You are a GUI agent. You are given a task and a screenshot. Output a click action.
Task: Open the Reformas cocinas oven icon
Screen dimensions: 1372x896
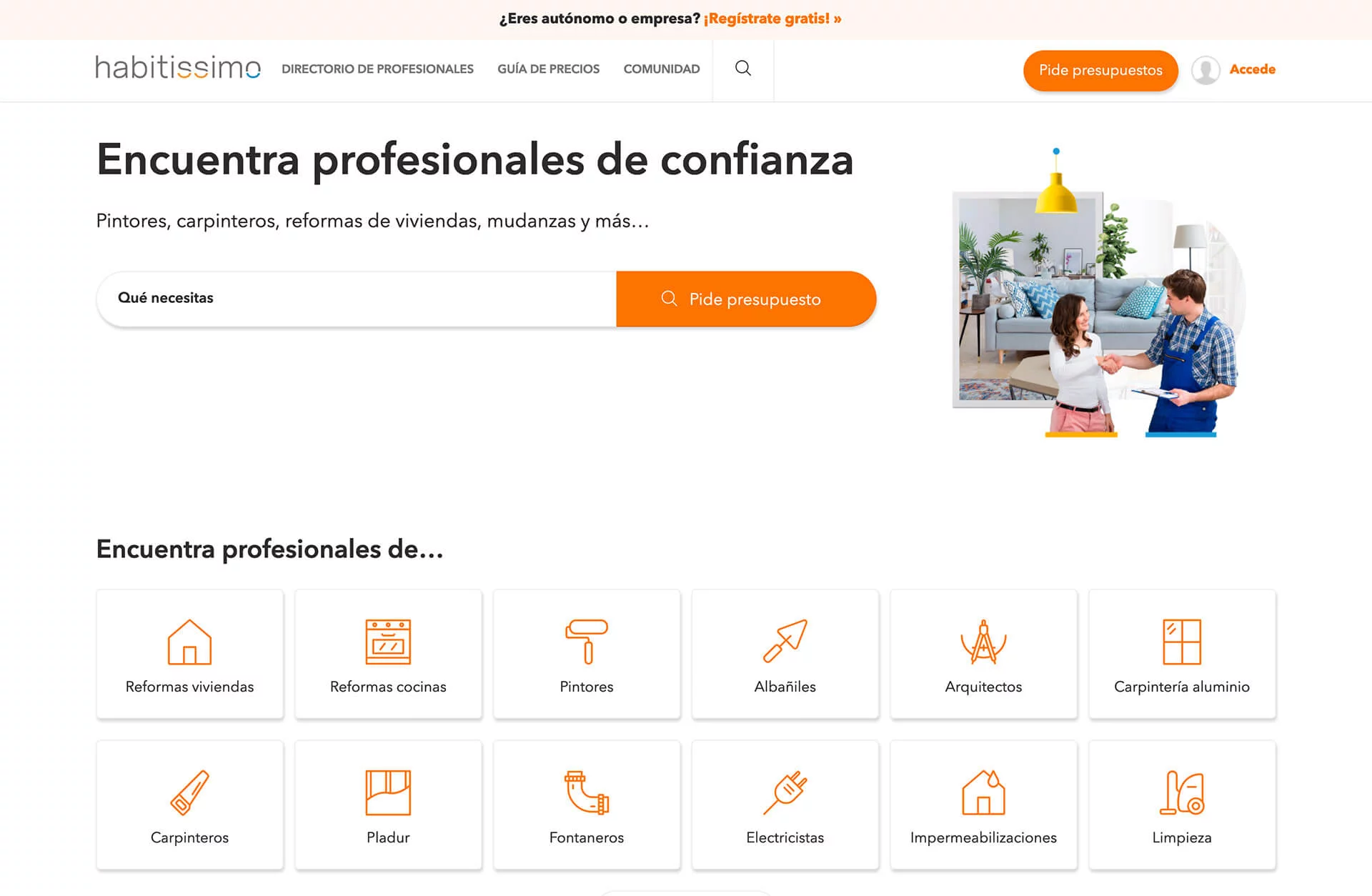click(x=388, y=642)
